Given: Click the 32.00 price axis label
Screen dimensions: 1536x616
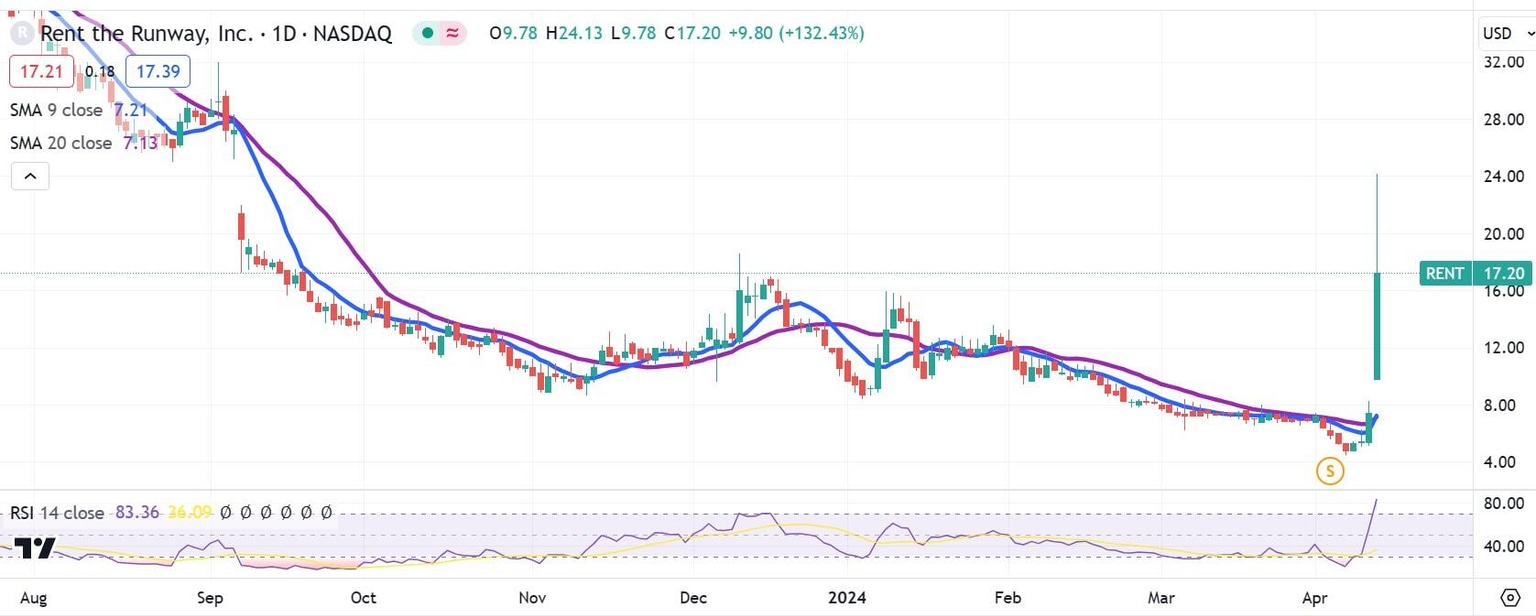Looking at the screenshot, I should (1504, 62).
